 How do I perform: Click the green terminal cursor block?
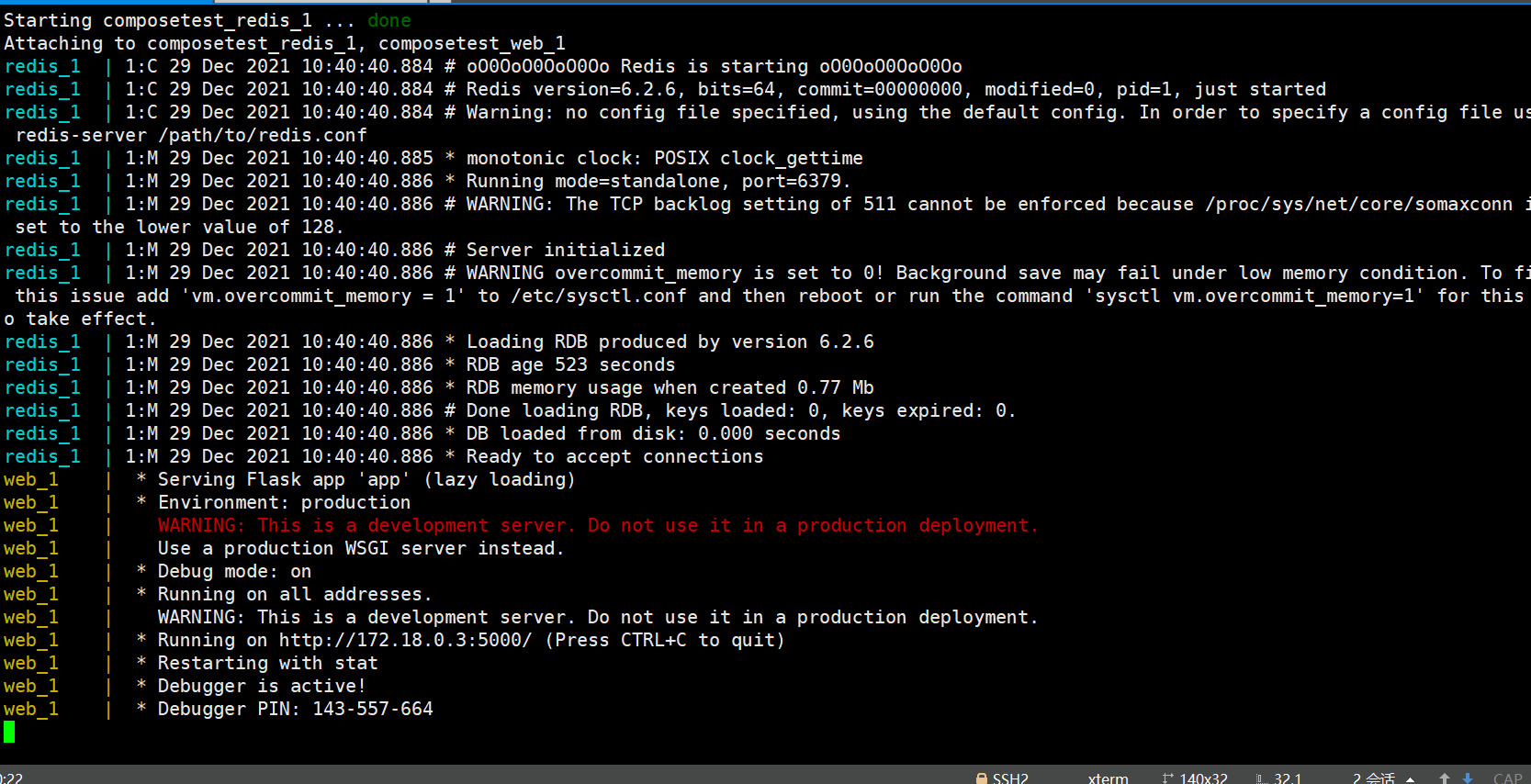tap(9, 732)
